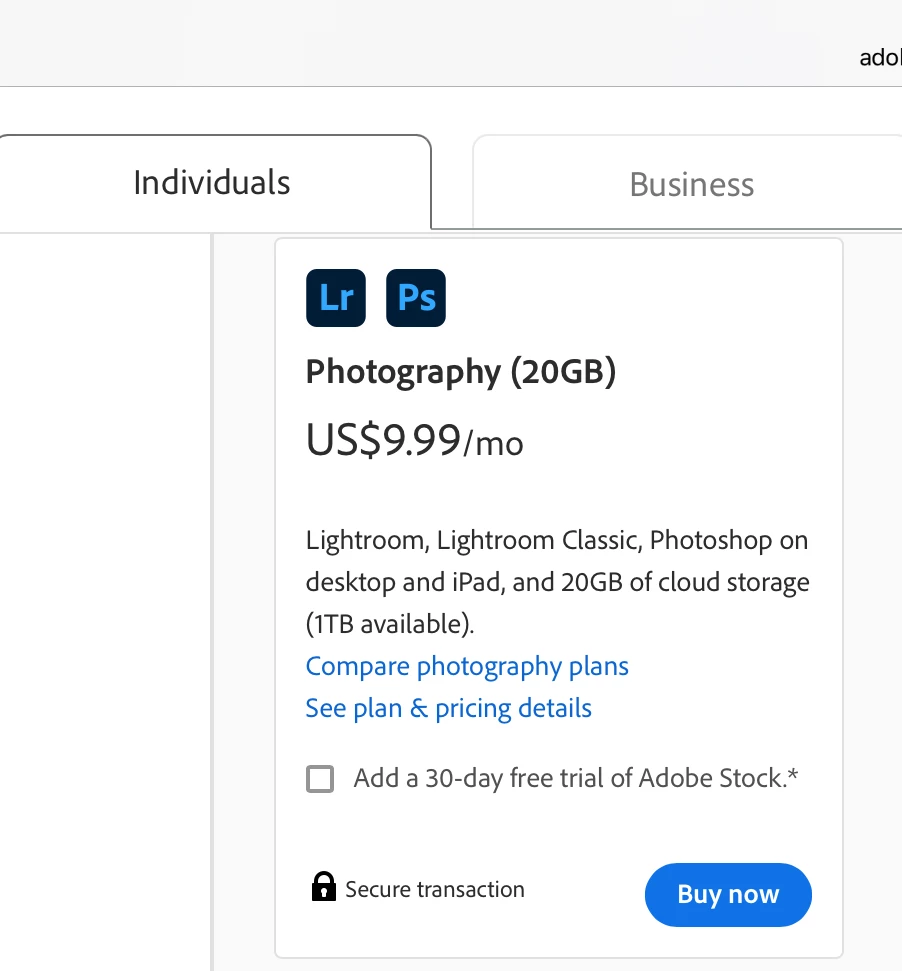Image resolution: width=902 pixels, height=971 pixels.
Task: Click the padlock secure transaction icon
Action: (323, 886)
